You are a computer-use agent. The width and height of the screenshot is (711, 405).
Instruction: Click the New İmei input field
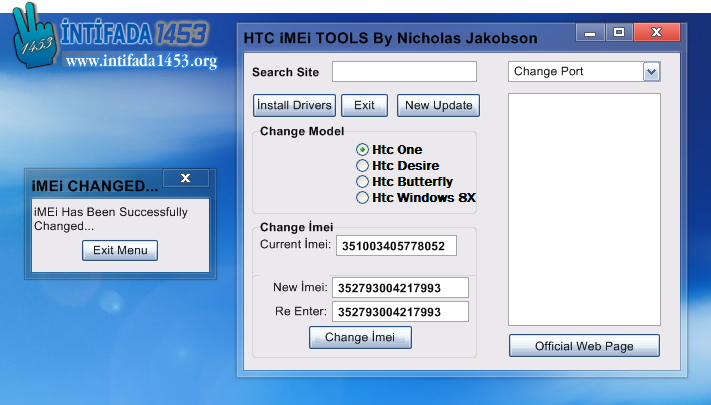pos(400,288)
